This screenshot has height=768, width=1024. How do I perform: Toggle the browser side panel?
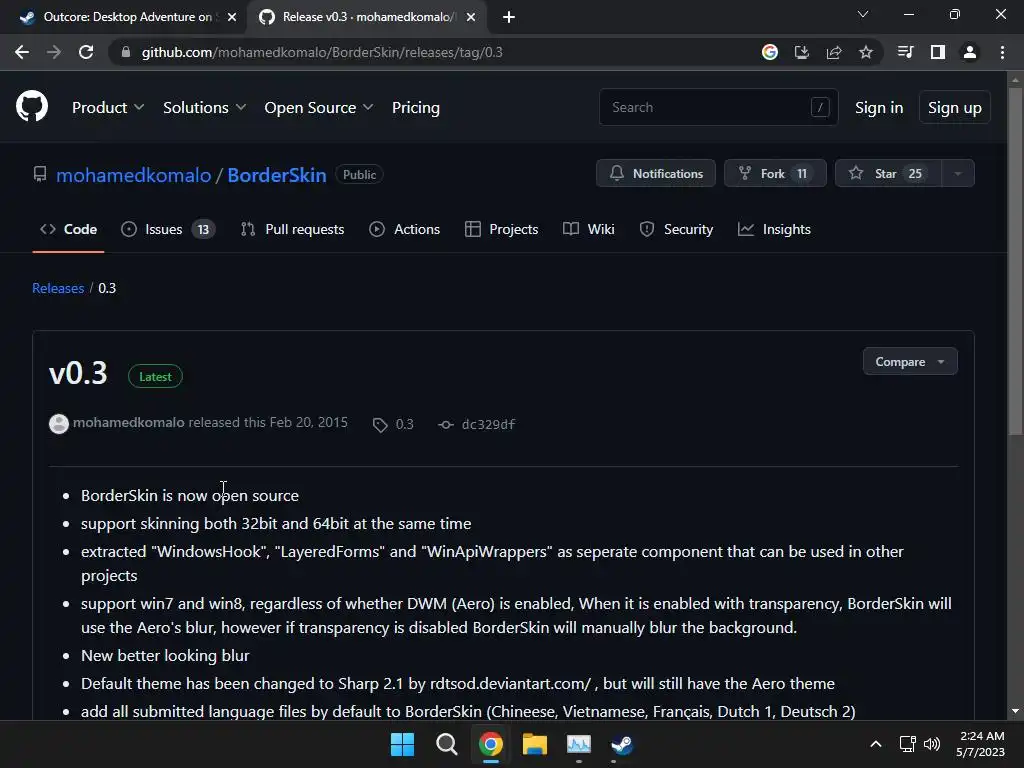pos(938,52)
